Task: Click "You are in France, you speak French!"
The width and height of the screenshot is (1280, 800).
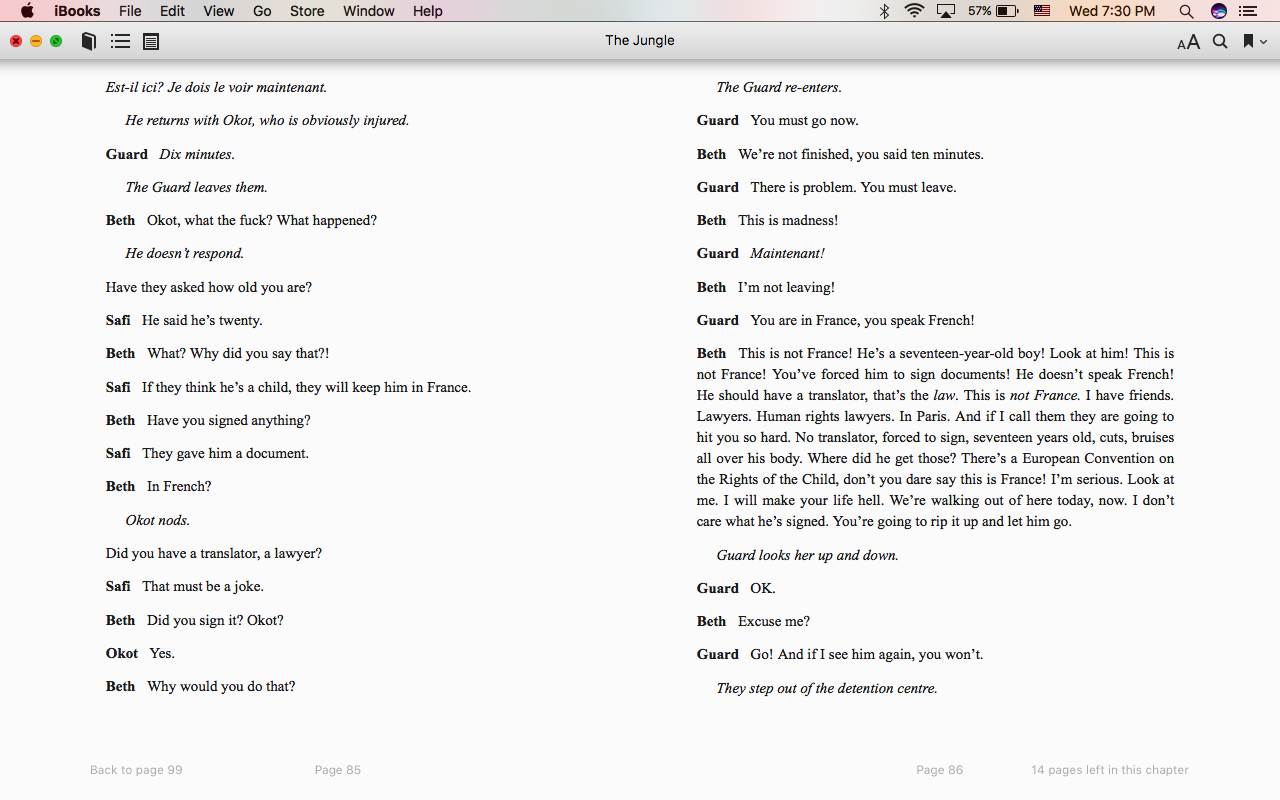Action: tap(862, 321)
